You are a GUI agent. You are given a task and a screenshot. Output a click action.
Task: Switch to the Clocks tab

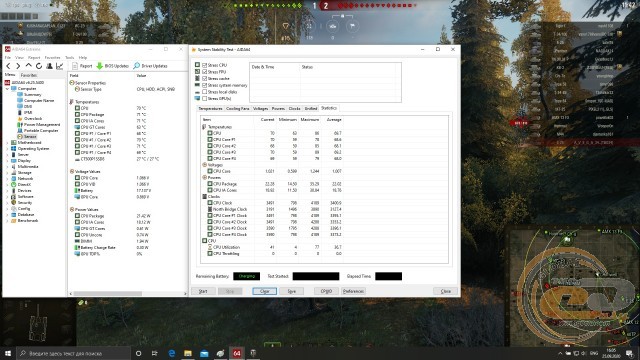tap(294, 109)
